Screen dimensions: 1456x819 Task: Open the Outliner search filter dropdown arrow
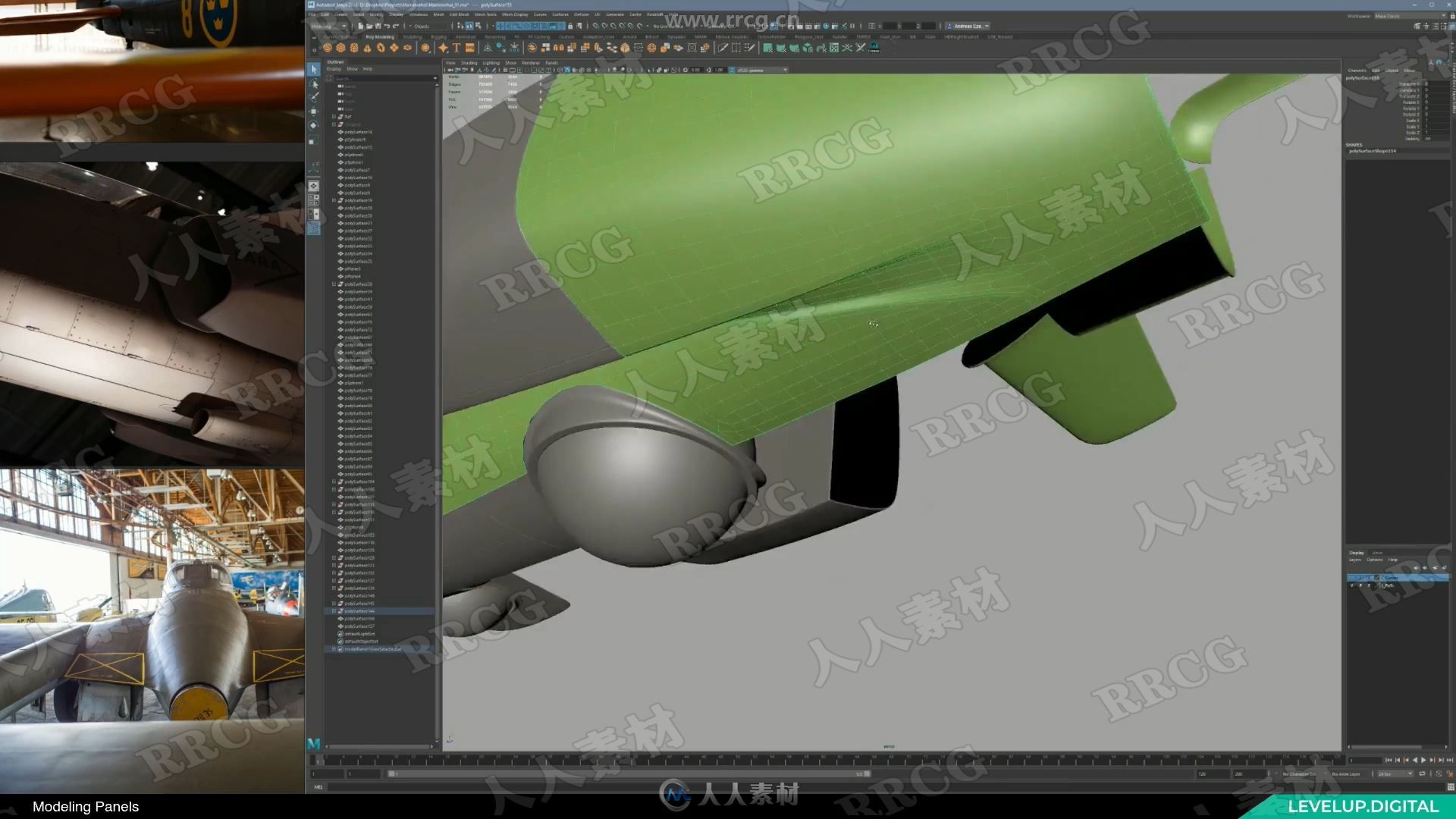[x=435, y=78]
